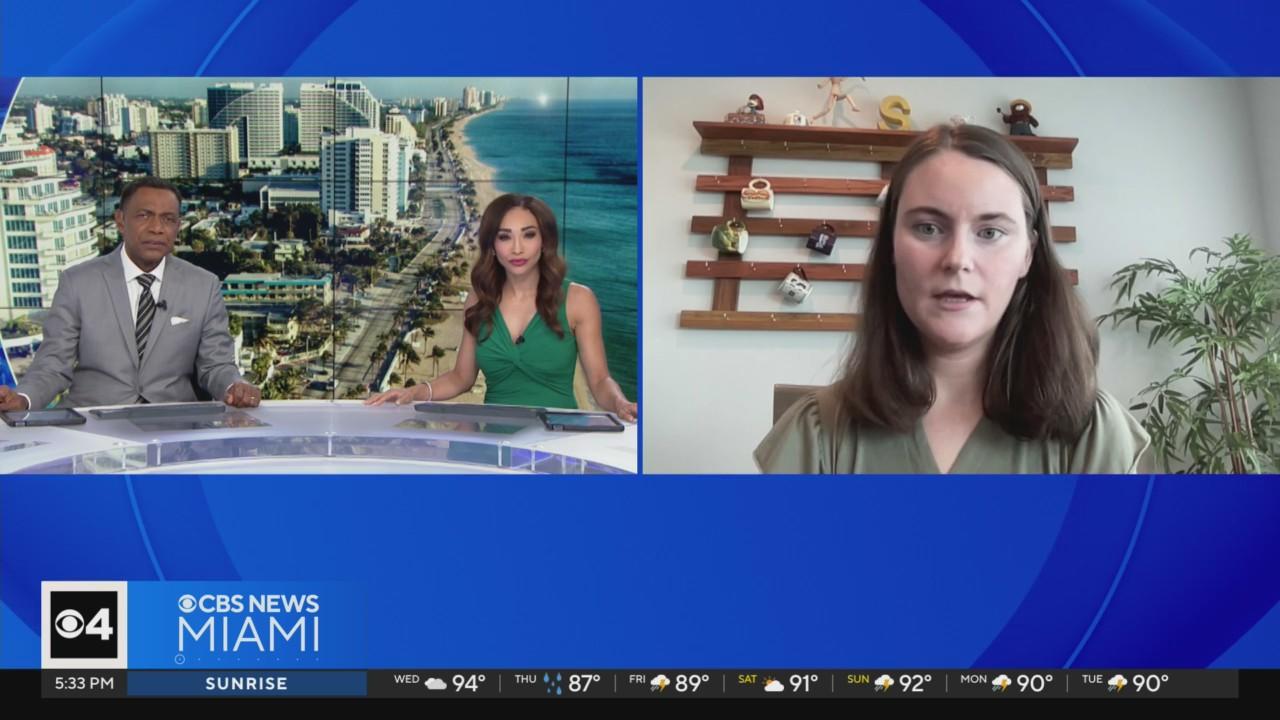Select the studio anchors video panel

318,275
